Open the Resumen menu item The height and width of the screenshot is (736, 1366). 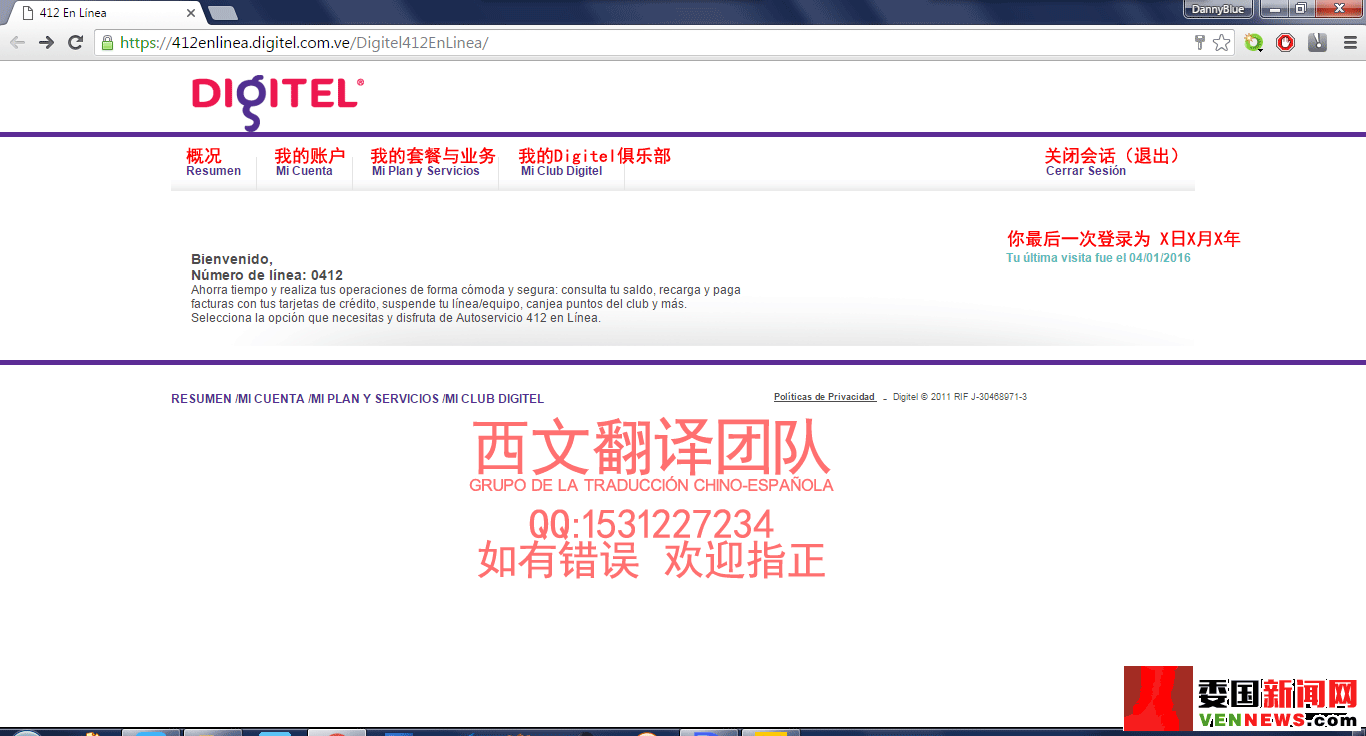pos(213,171)
